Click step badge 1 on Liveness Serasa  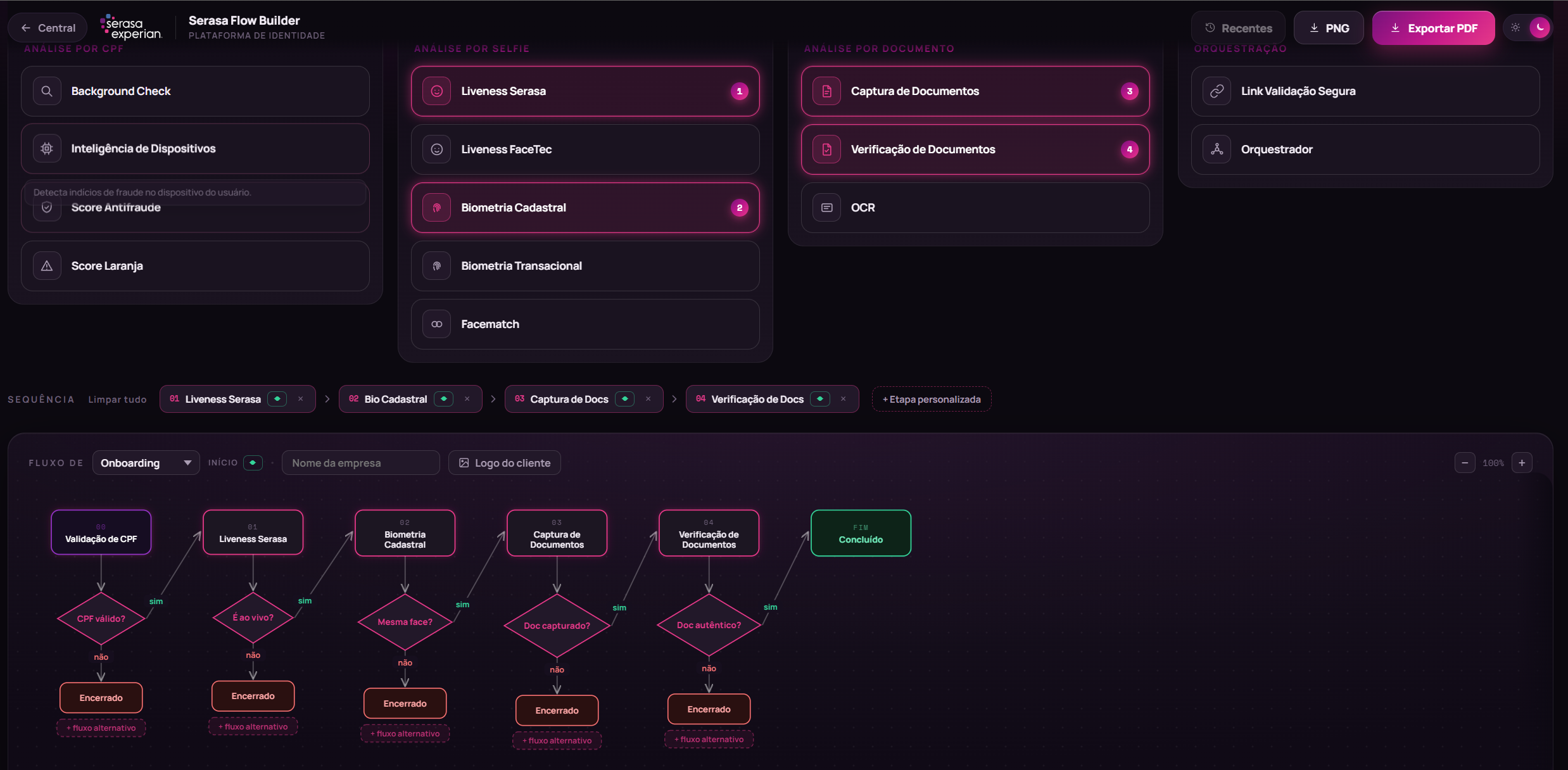point(740,91)
